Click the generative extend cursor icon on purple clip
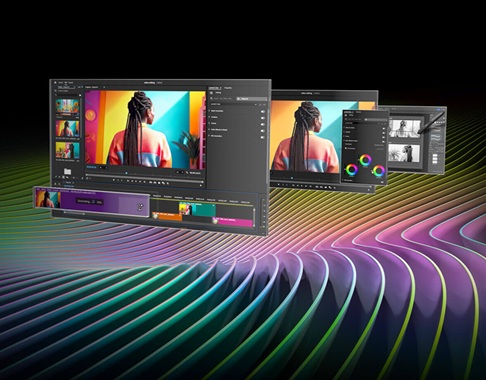Viewport: 486px width, 380px height. 141,207
